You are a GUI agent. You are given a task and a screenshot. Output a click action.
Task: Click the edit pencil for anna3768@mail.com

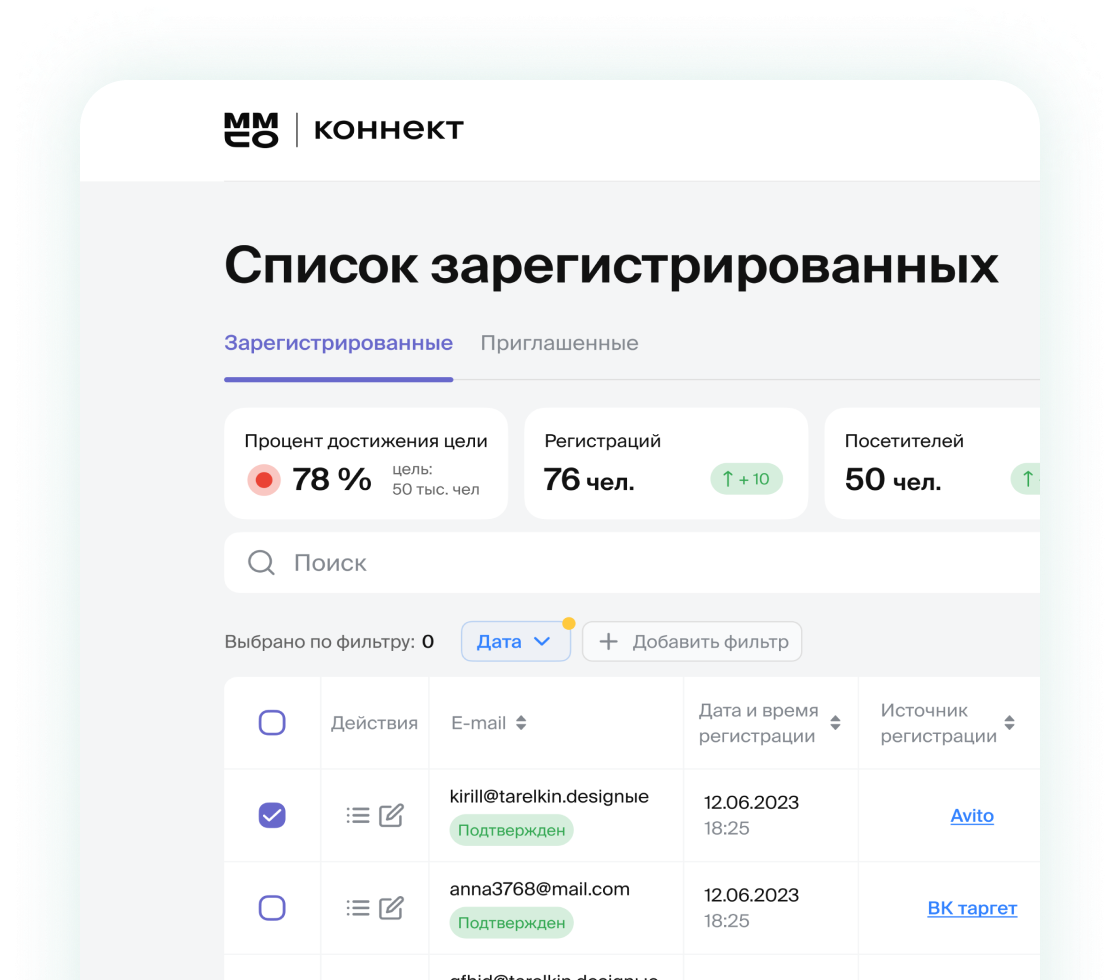point(391,908)
